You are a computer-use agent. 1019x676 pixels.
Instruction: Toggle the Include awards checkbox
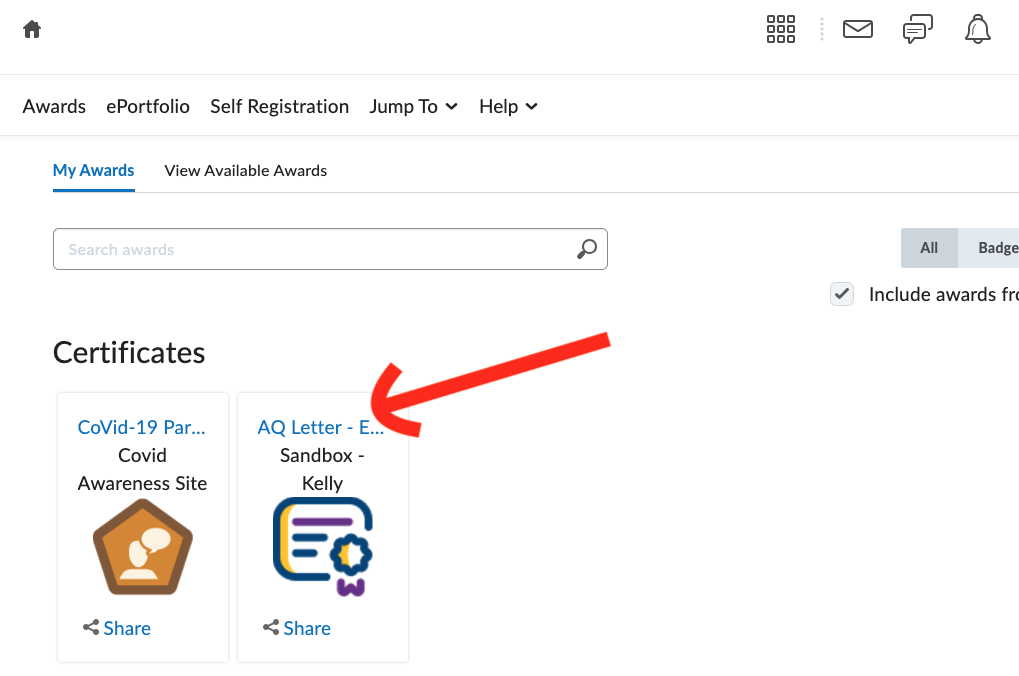tap(842, 294)
